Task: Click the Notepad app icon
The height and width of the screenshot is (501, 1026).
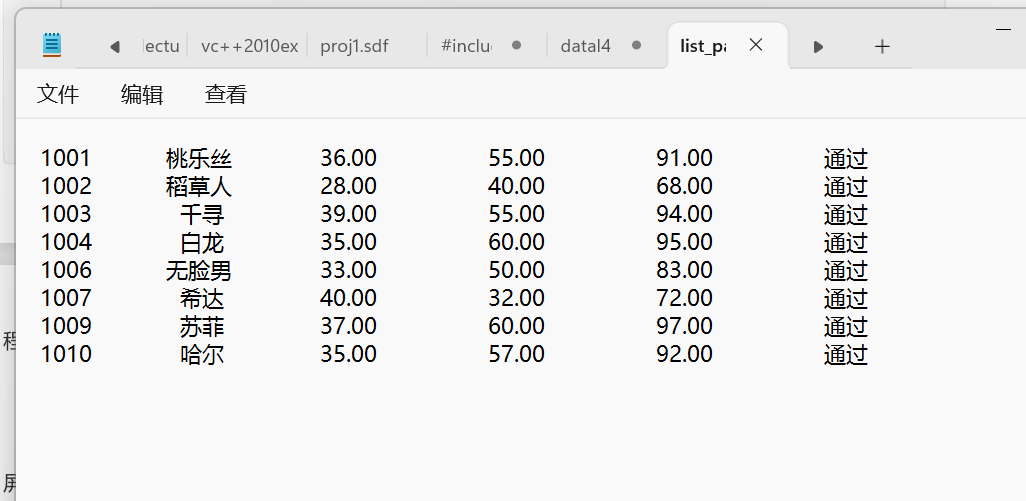Action: 52,45
